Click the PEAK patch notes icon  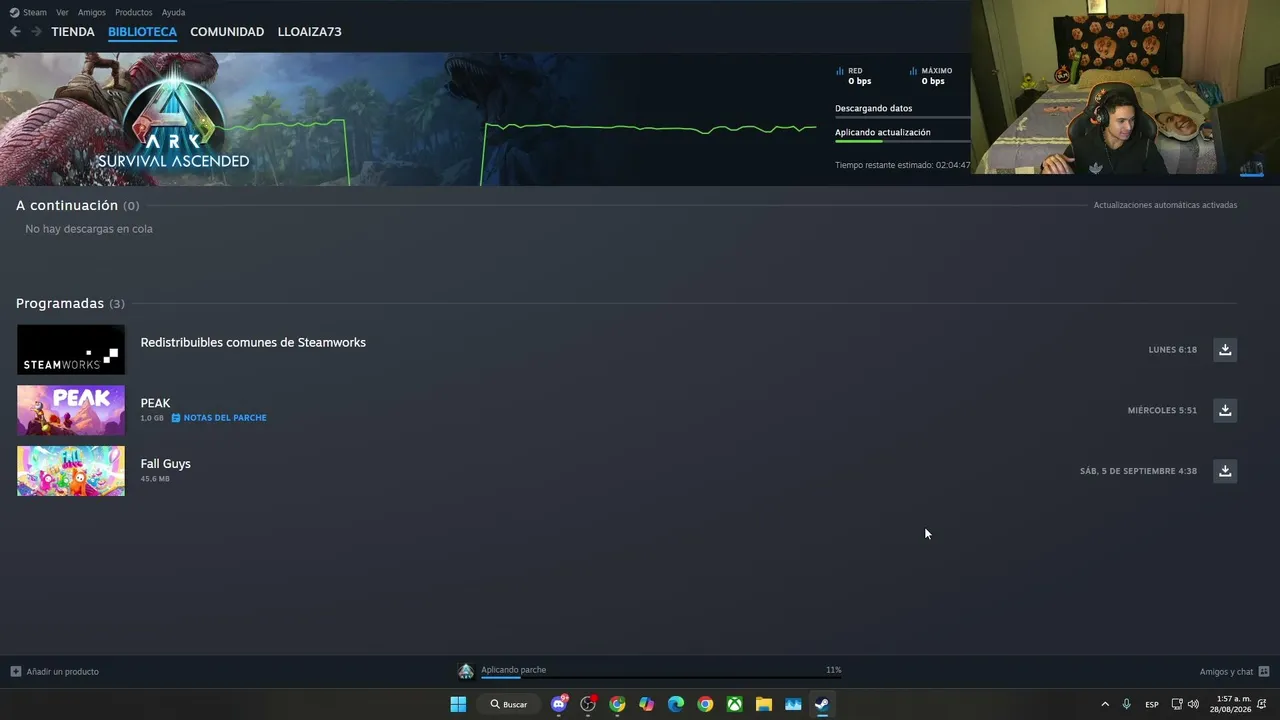coord(176,418)
